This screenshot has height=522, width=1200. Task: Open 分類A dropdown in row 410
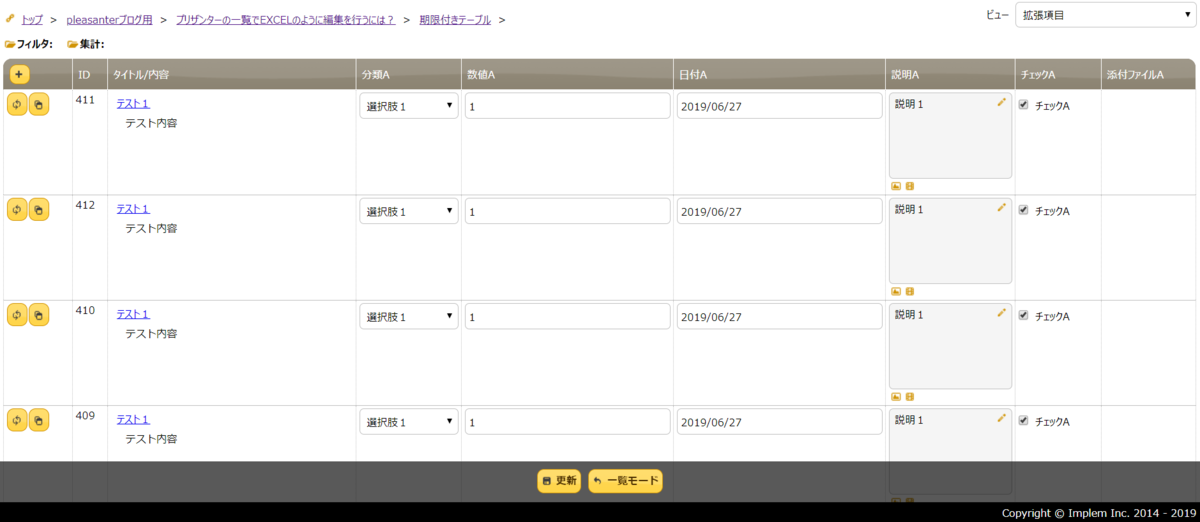409,316
